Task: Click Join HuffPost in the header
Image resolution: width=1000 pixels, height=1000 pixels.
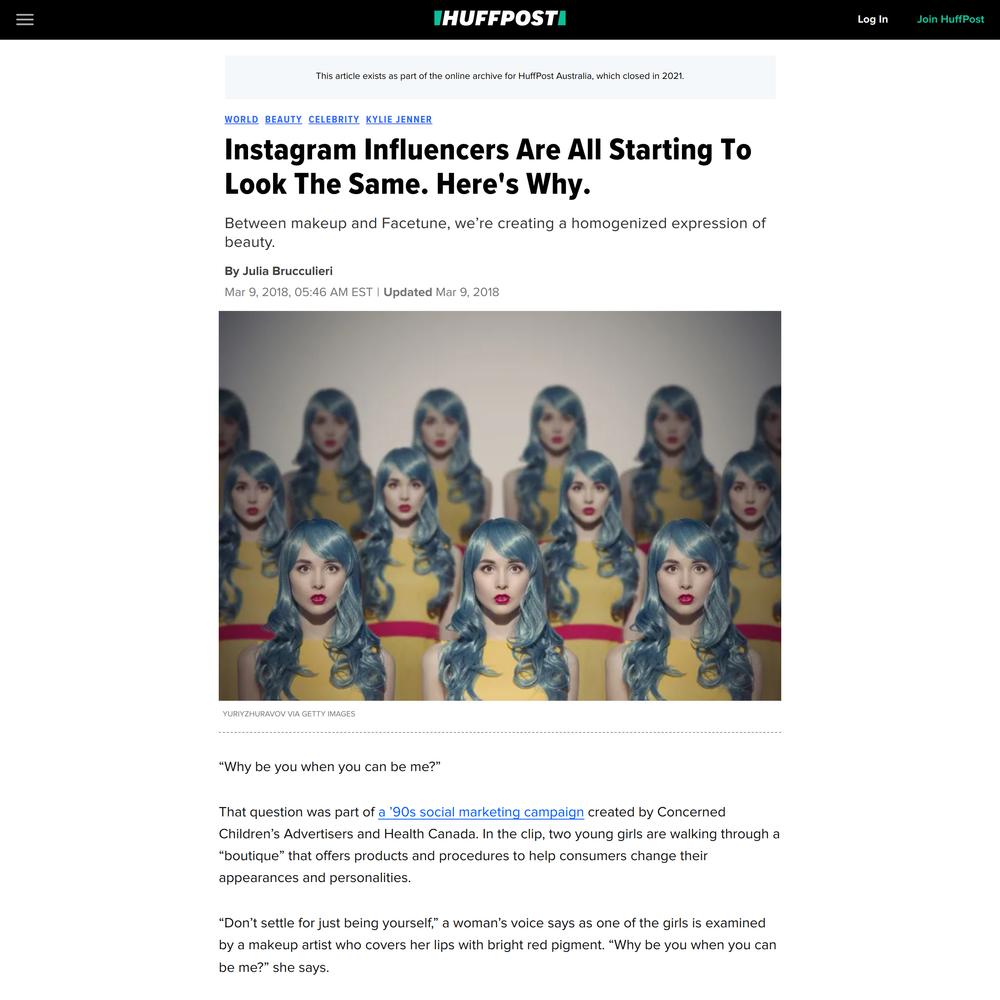Action: (x=950, y=19)
